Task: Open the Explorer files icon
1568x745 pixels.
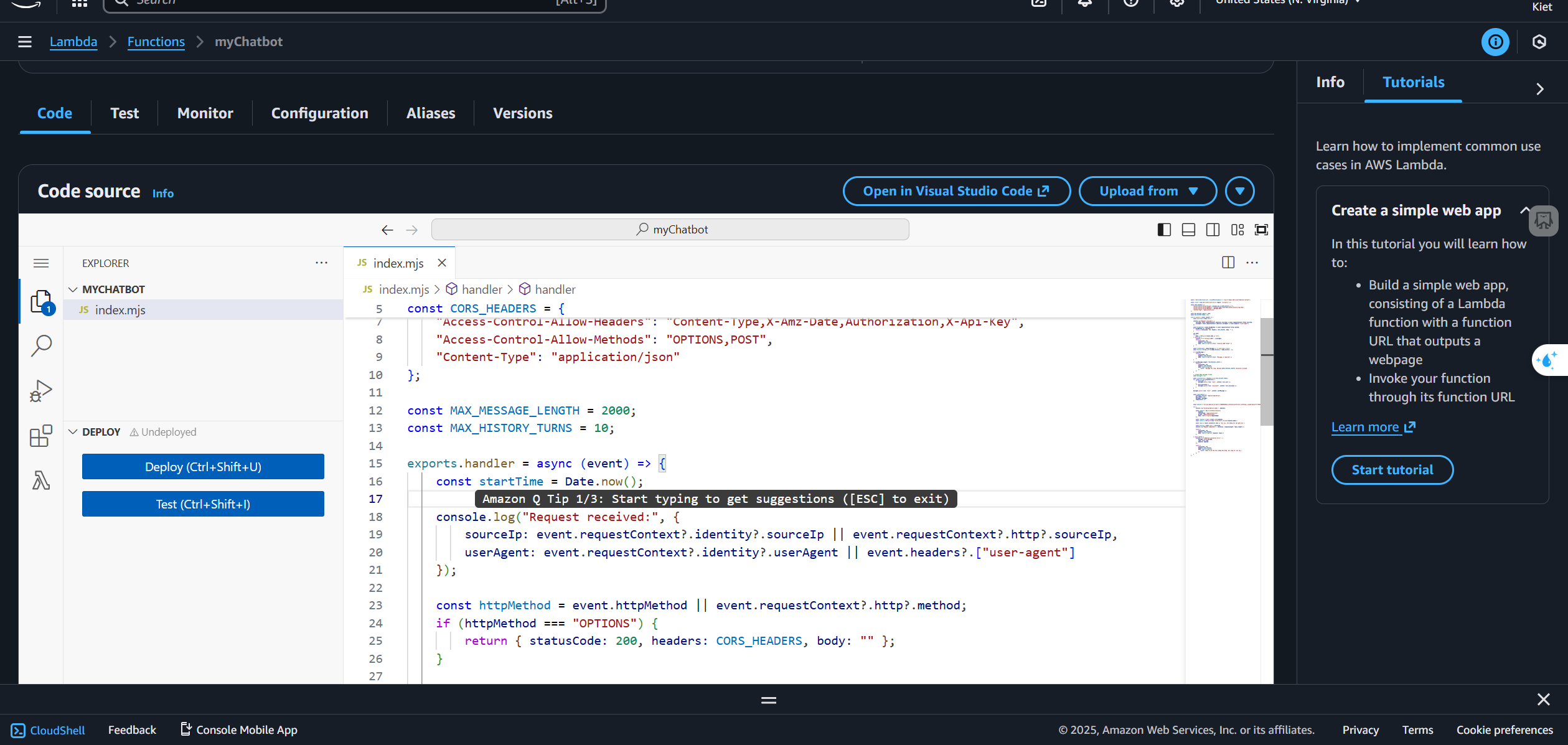Action: [41, 302]
